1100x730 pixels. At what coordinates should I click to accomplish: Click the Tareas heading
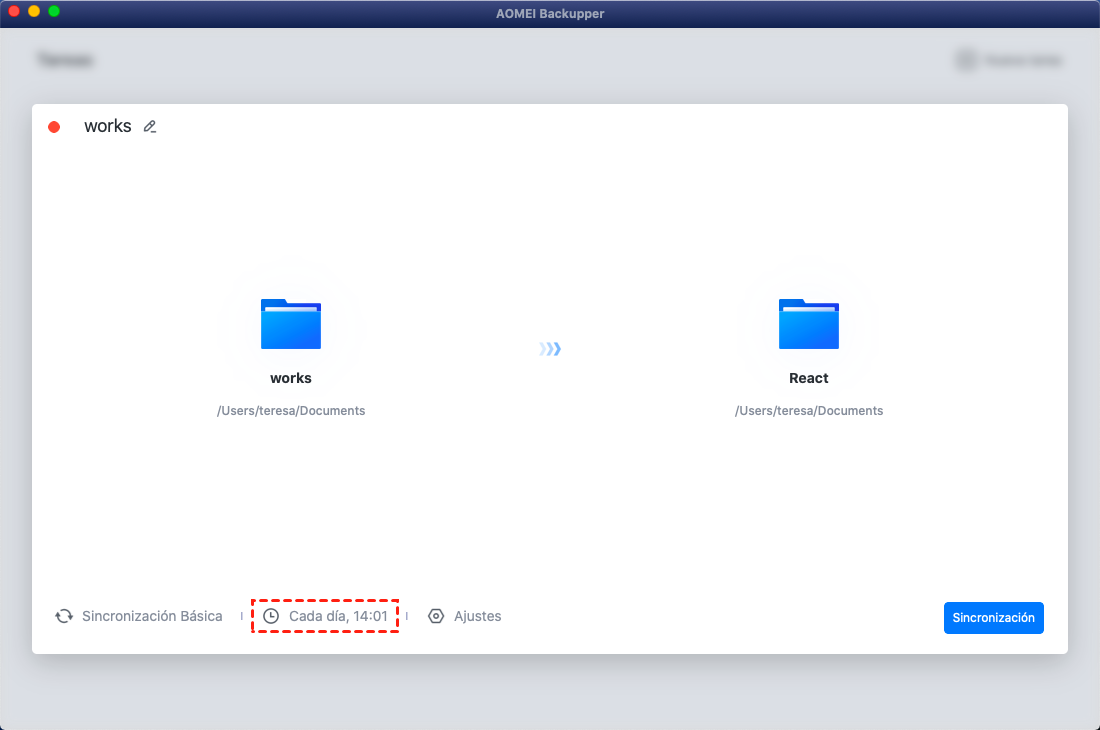pos(65,60)
